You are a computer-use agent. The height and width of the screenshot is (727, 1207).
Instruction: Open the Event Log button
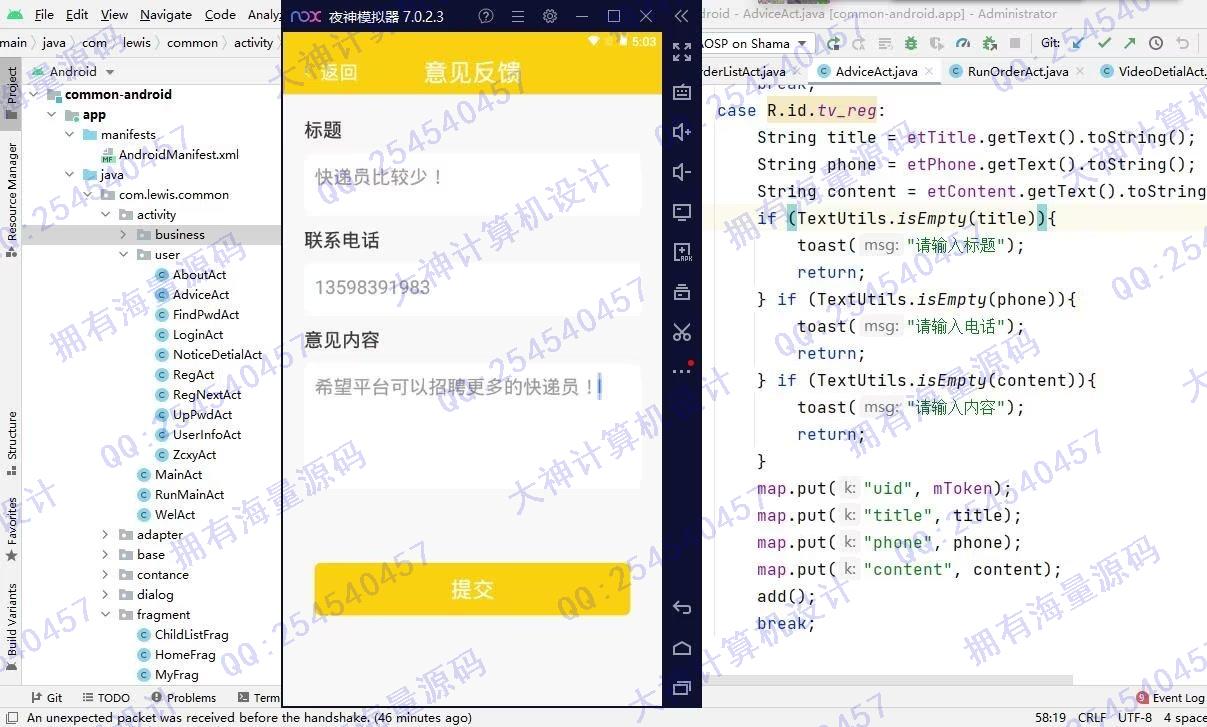[x=1170, y=698]
